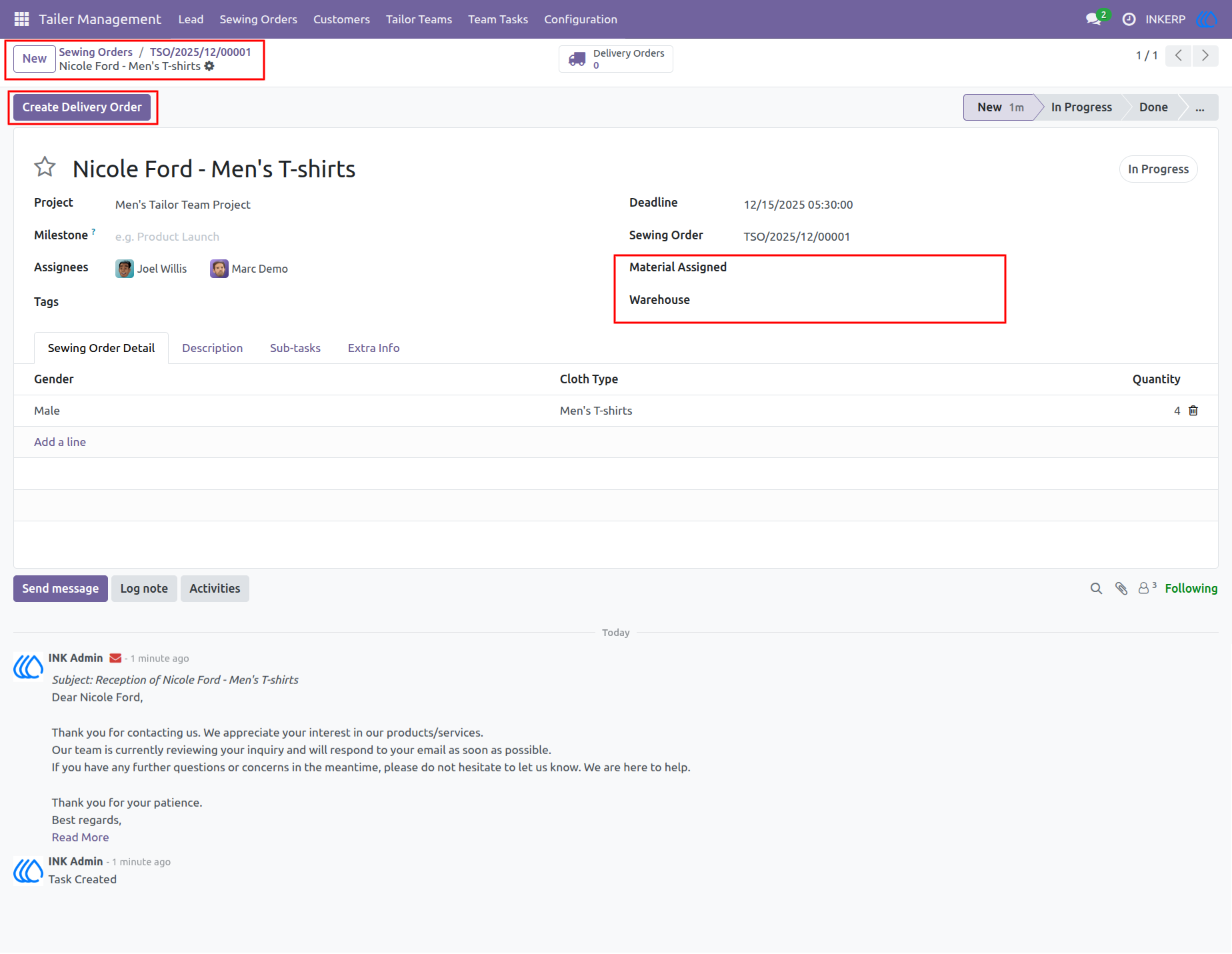Open the messages chat icon
The image size is (1232, 954).
(1093, 19)
